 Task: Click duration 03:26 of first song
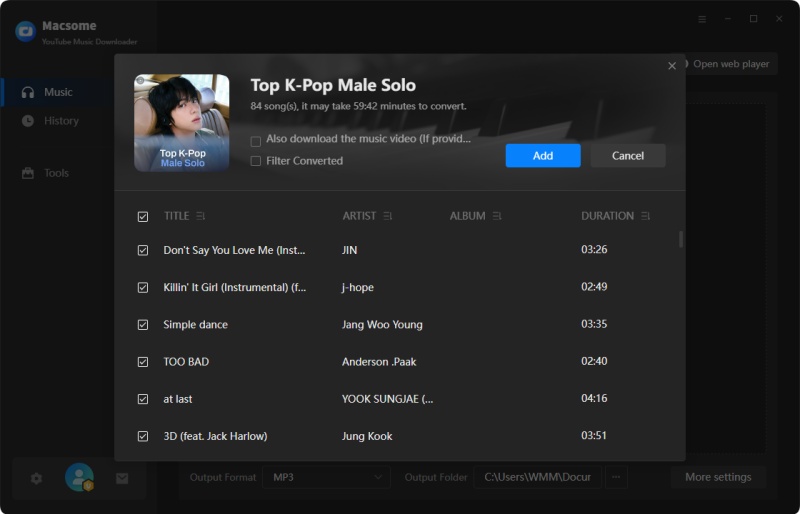(594, 250)
